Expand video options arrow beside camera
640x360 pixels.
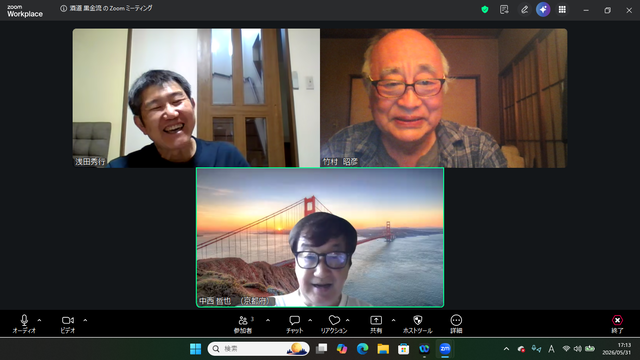85,320
